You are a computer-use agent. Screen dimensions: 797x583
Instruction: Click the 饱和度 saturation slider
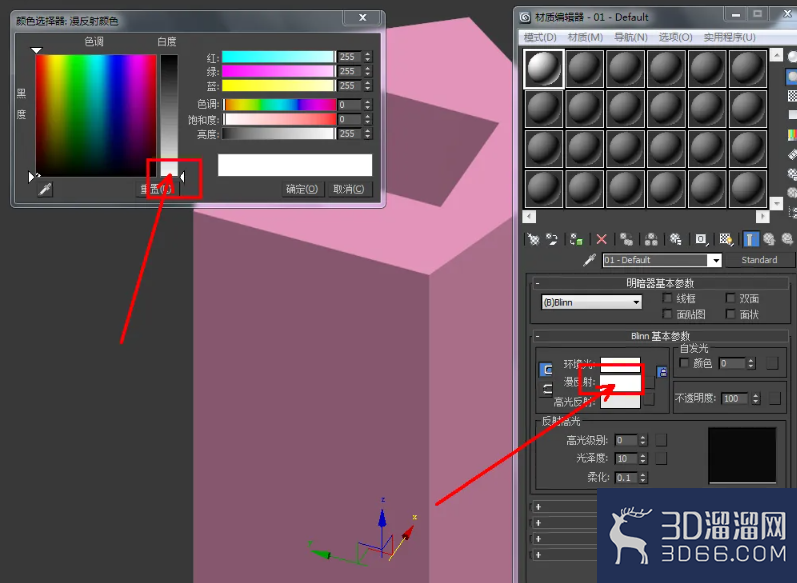click(280, 119)
